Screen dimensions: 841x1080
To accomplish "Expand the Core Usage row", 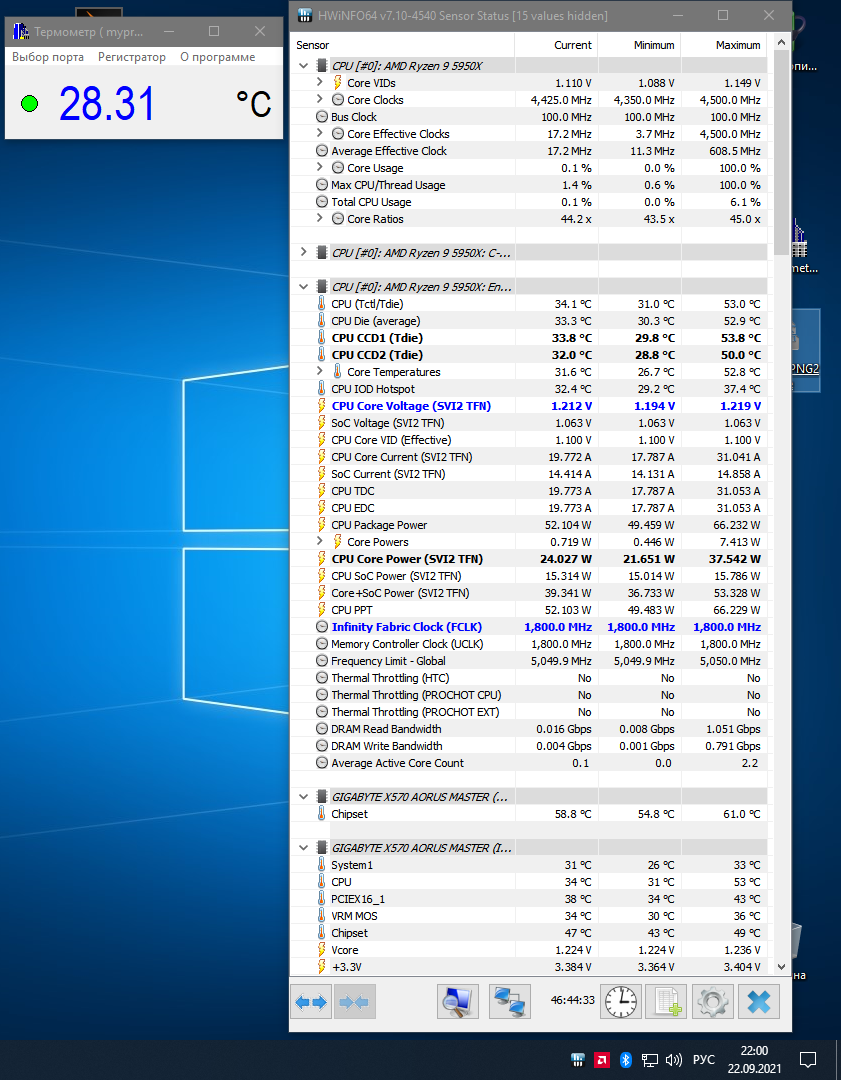I will click(320, 167).
